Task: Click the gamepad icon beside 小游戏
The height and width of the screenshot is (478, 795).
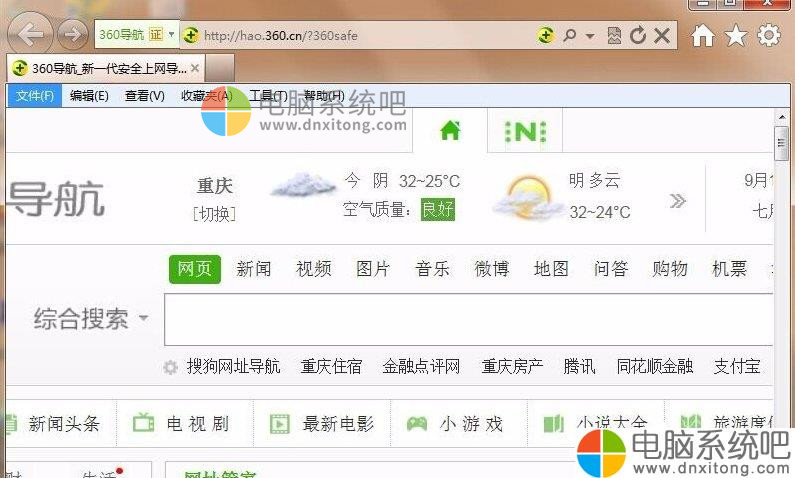Action: (417, 424)
